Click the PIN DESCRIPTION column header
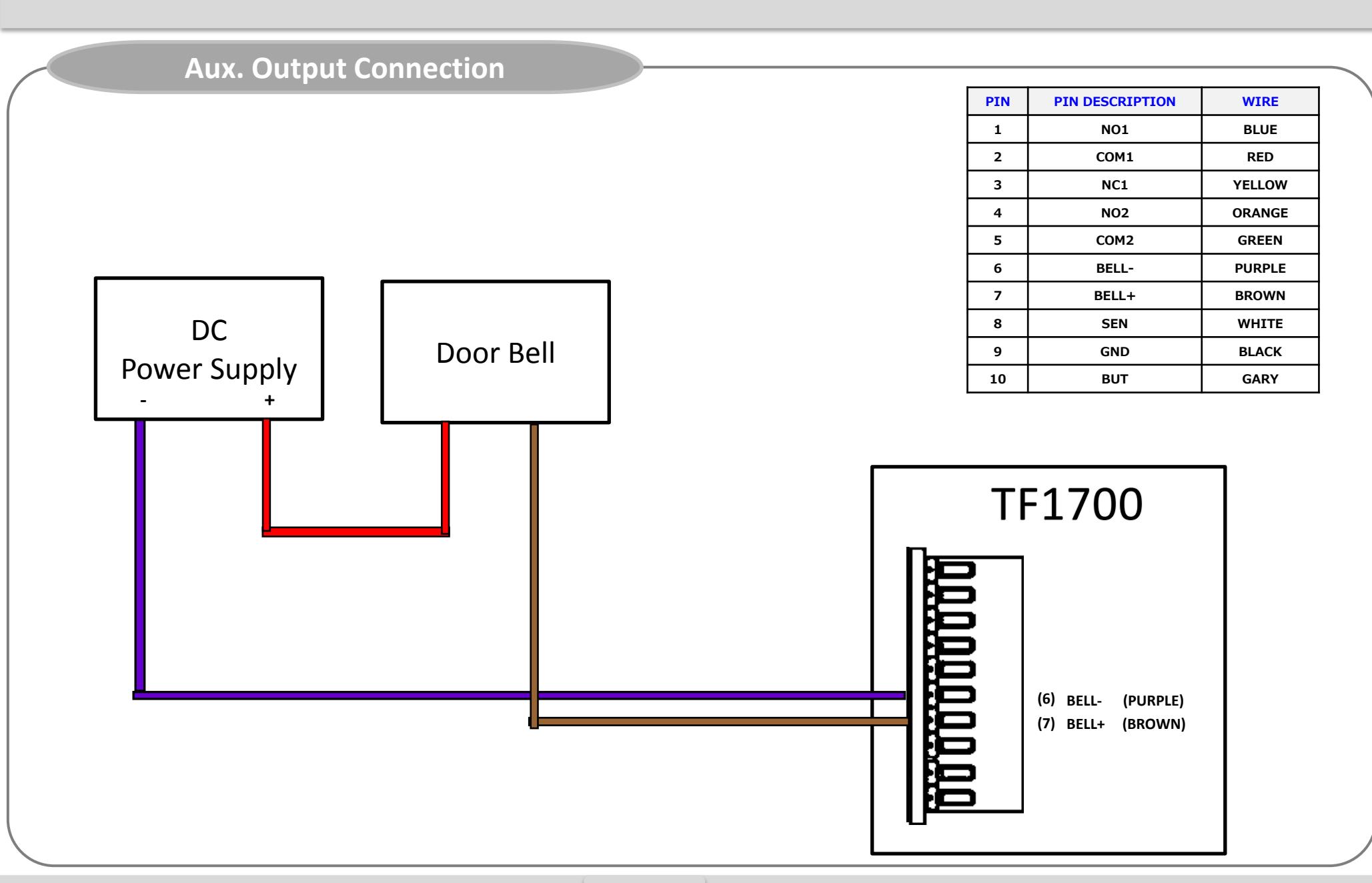 [x=1115, y=101]
